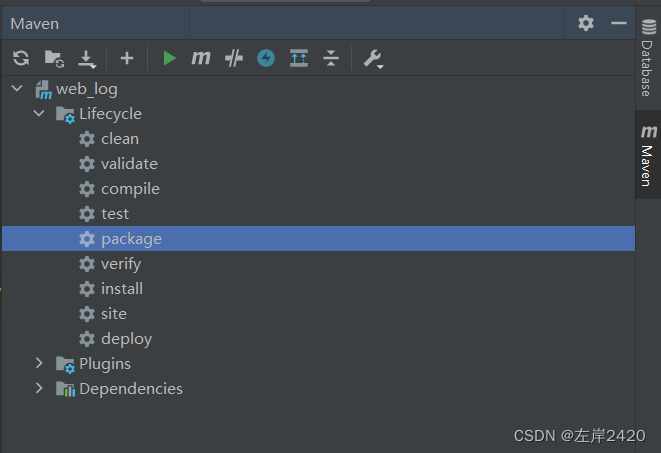The image size is (661, 453).
Task: Expand the Dependencies folder
Action: (39, 388)
